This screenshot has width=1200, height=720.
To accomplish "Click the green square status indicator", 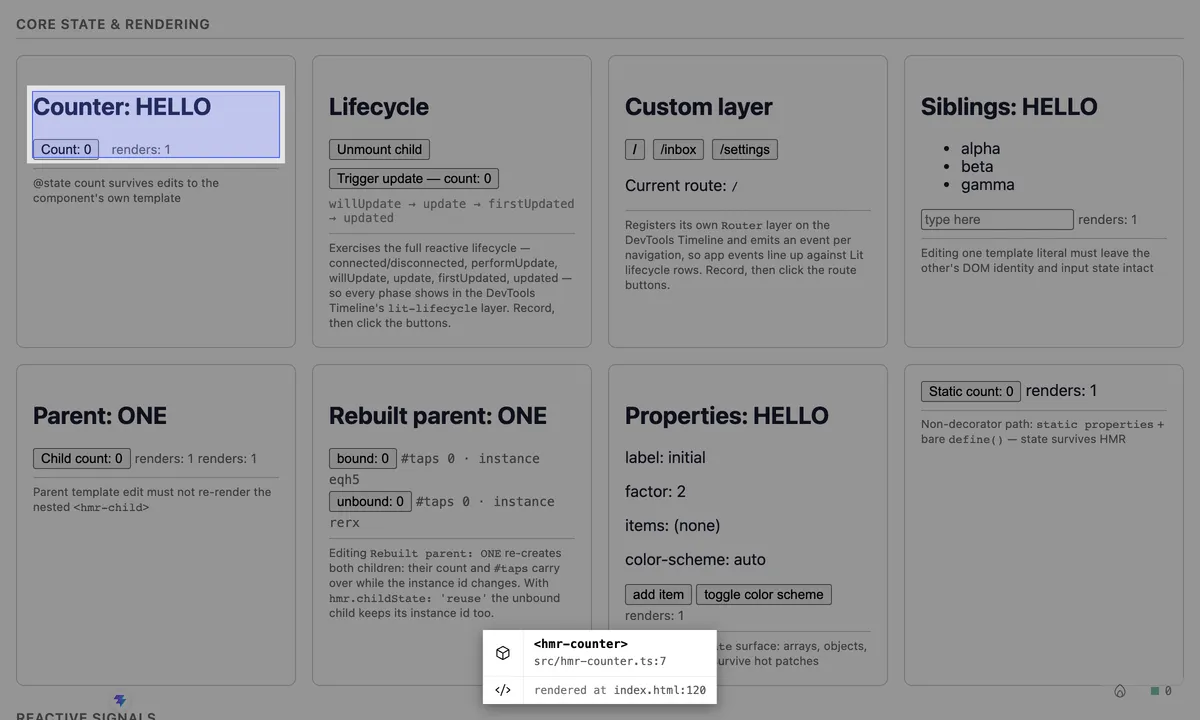I will click(1155, 691).
